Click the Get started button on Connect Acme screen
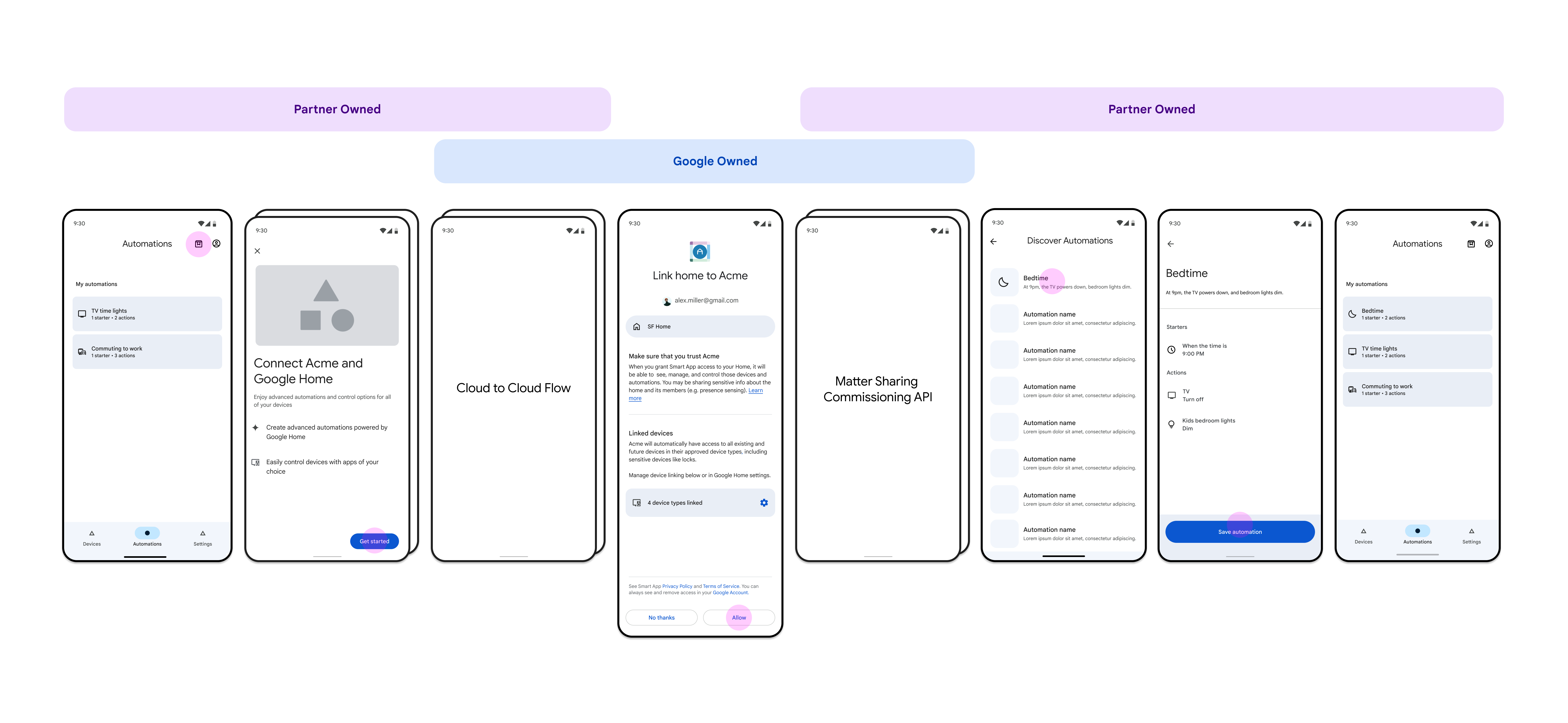Screen dimensions: 1568x723 (x=374, y=541)
